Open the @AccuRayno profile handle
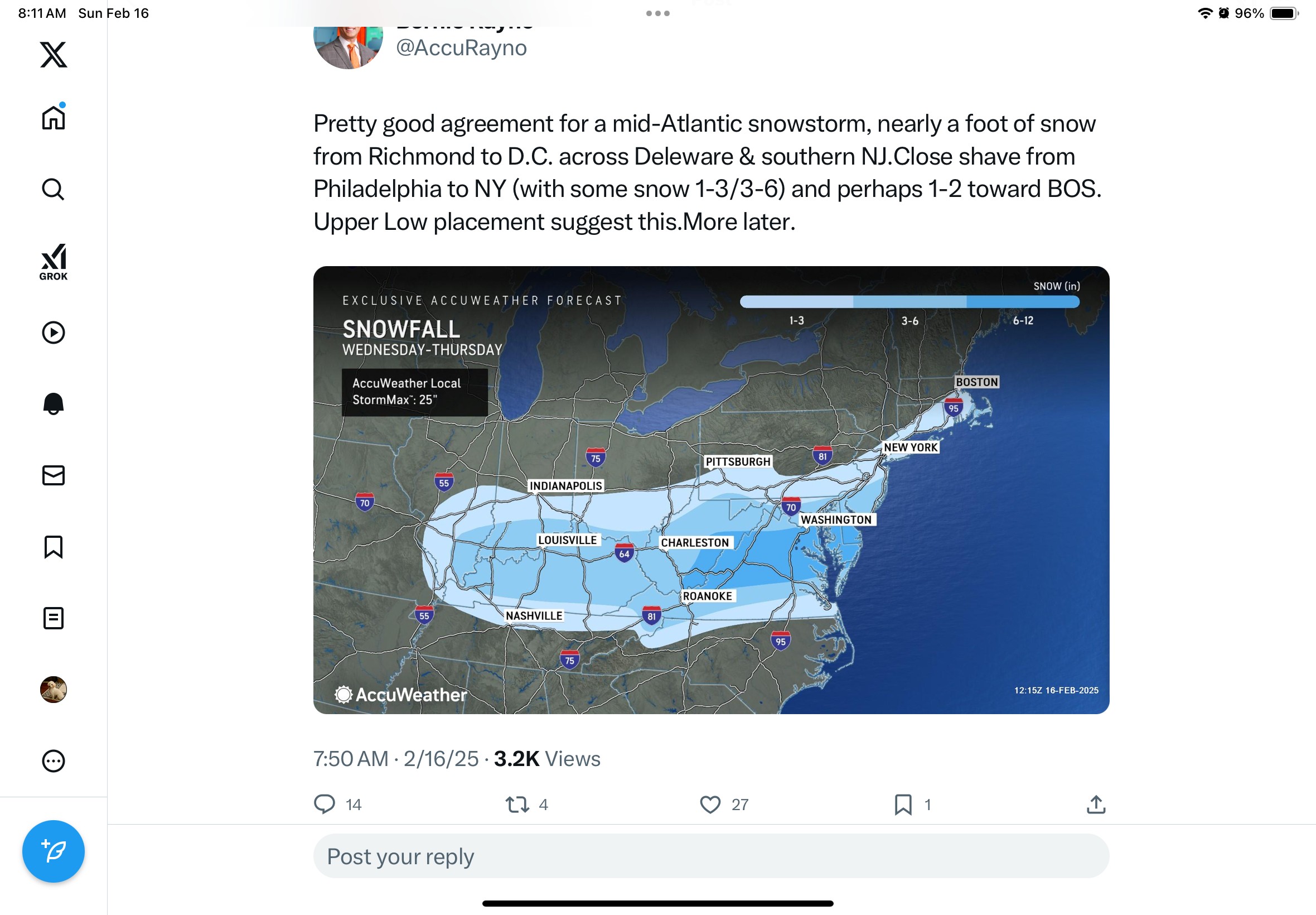The height and width of the screenshot is (915, 1316). point(461,47)
